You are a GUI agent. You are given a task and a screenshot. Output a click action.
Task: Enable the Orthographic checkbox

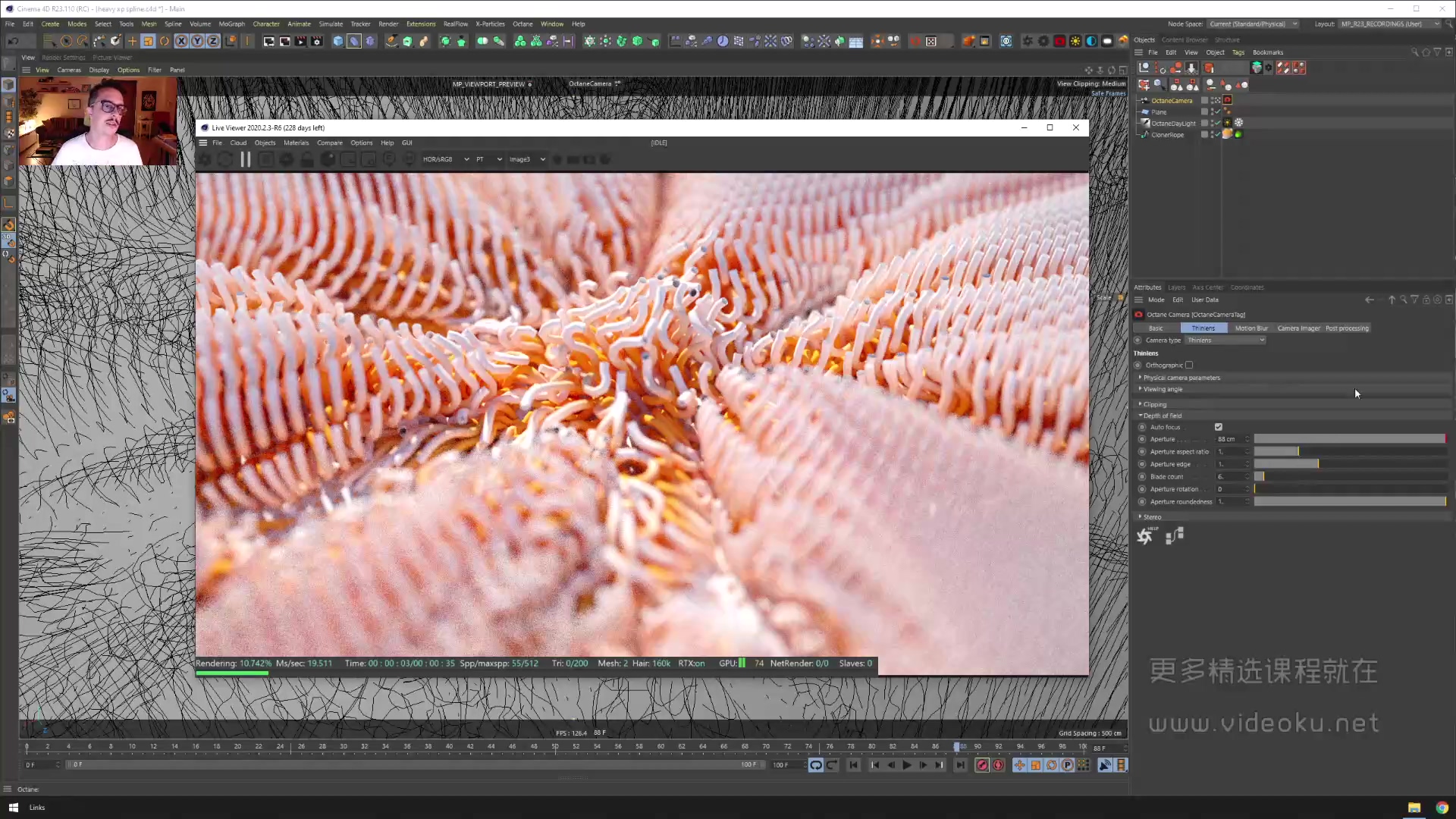(x=1189, y=366)
